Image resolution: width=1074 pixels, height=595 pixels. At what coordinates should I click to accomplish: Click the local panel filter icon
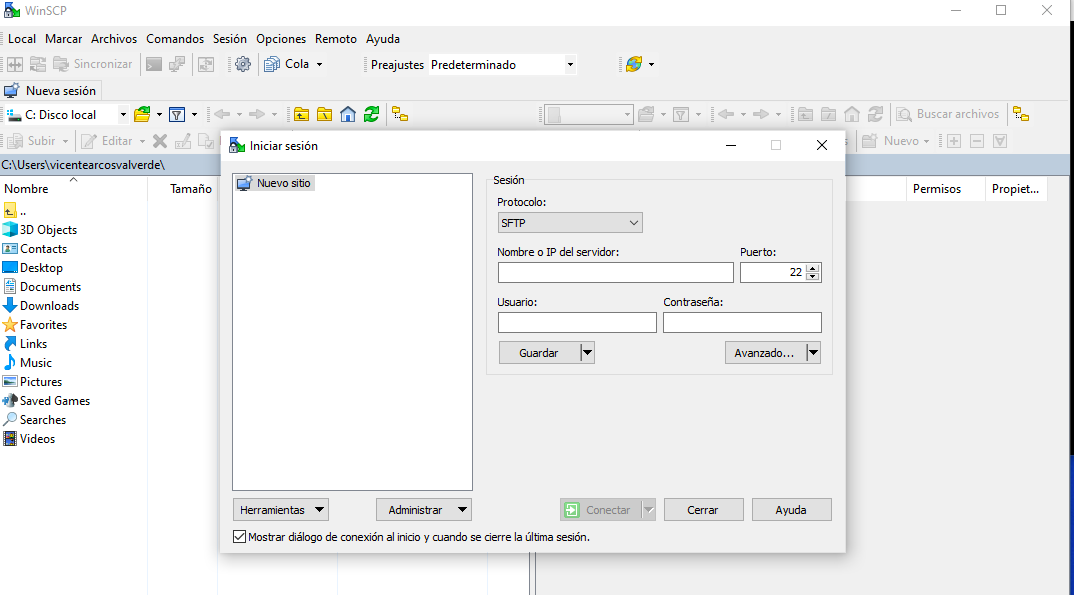pos(176,114)
